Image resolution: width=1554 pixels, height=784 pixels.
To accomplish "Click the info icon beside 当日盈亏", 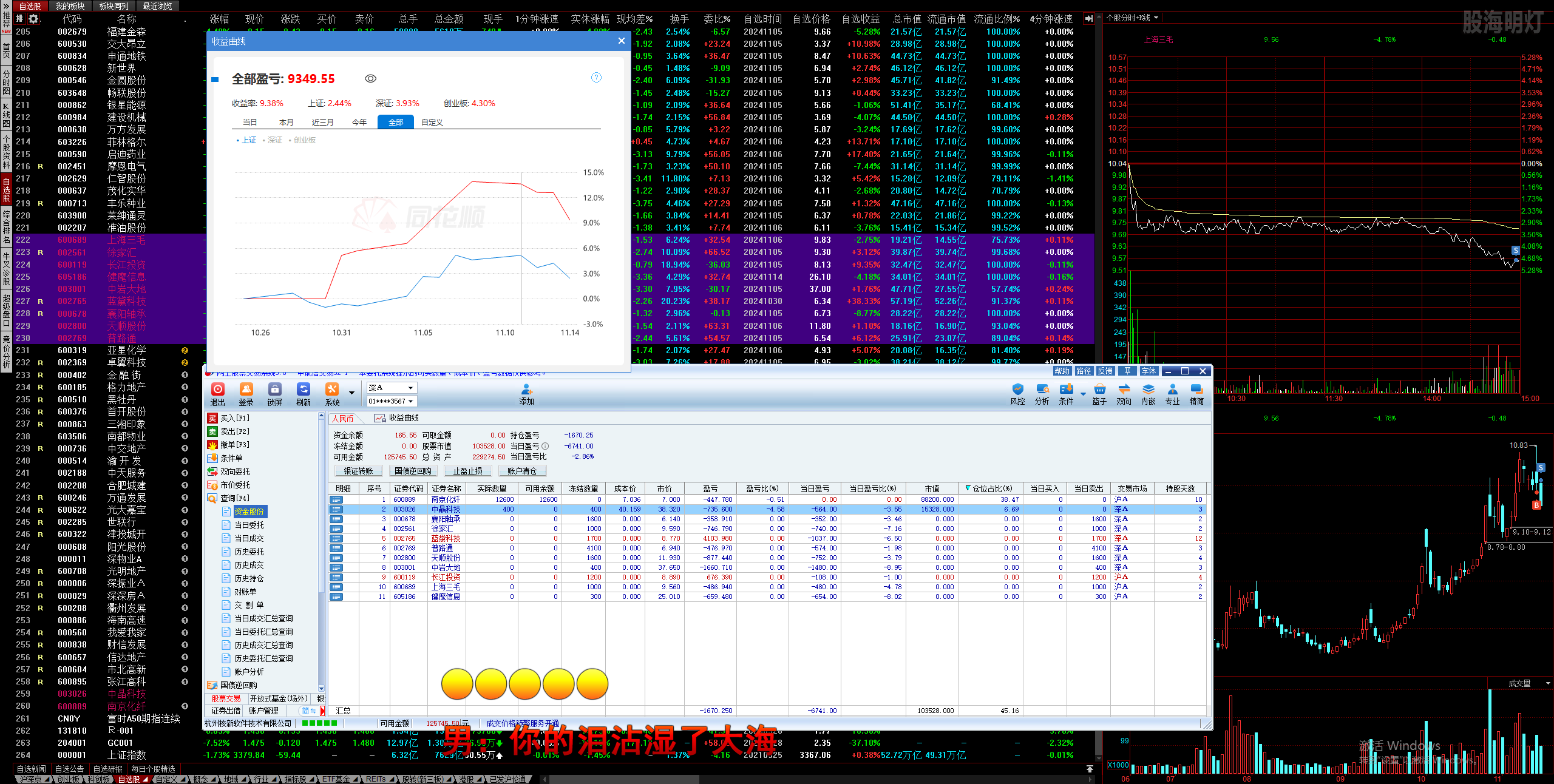I will (x=545, y=446).
